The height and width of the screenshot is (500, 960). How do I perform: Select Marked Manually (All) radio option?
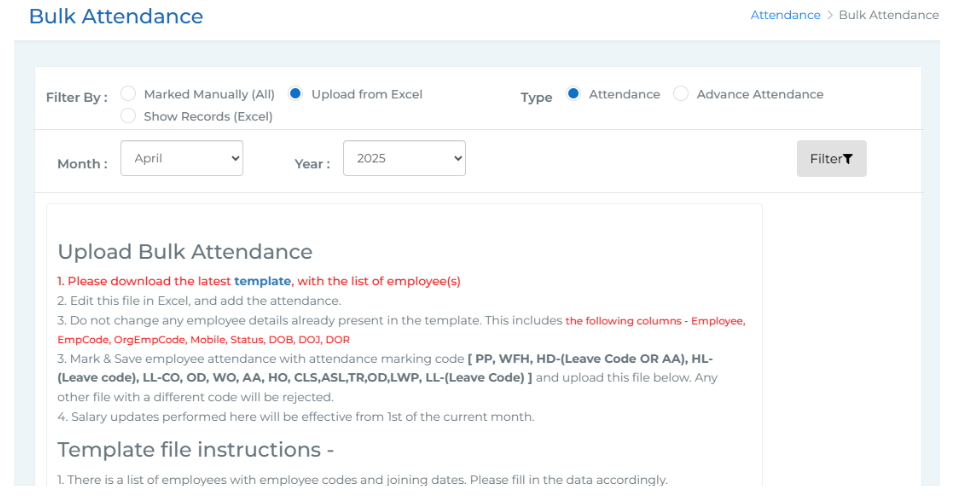pyautogui.click(x=128, y=94)
